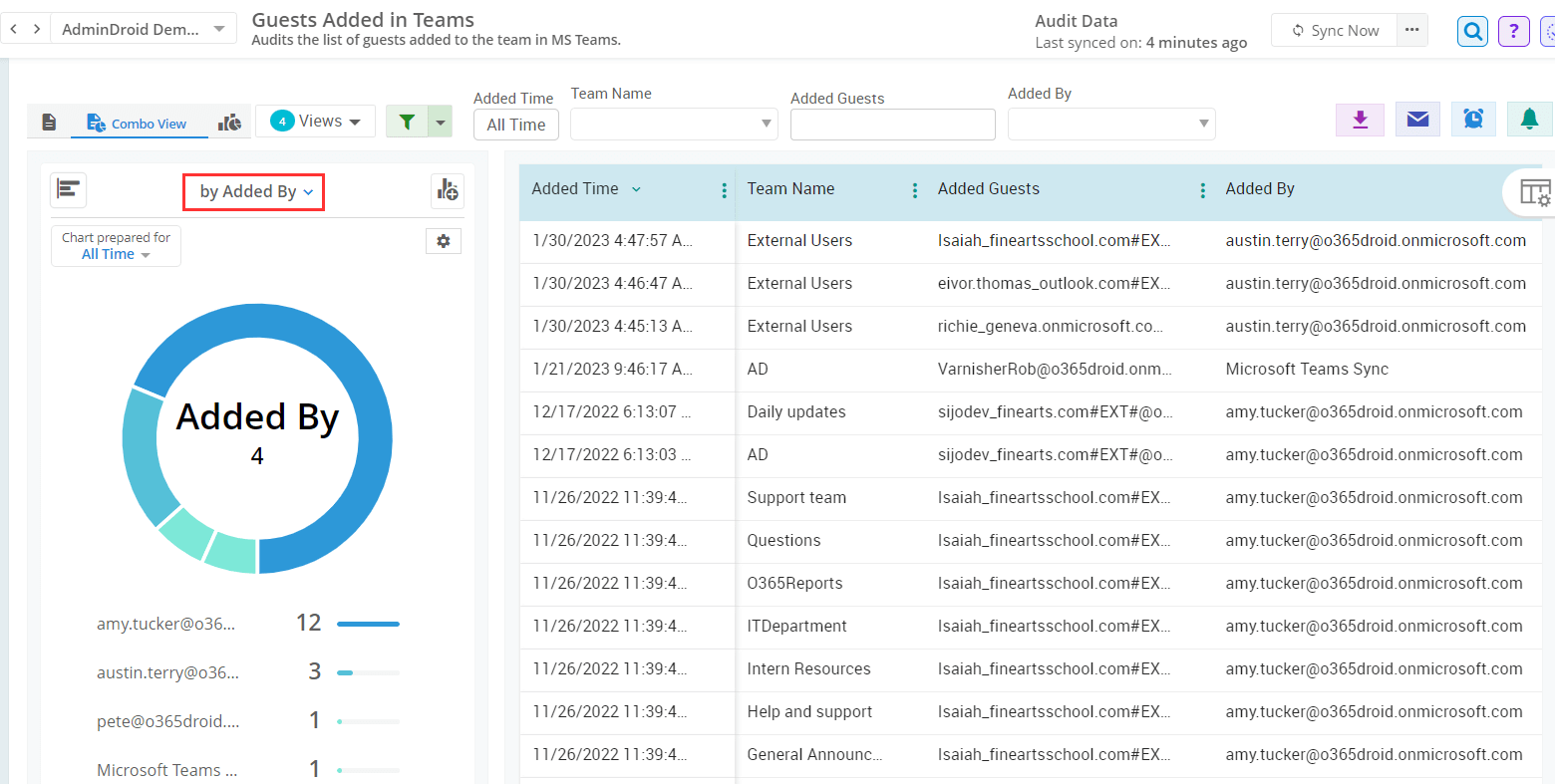Click the green filter funnel button
Image resolution: width=1555 pixels, height=784 pixels.
407,122
